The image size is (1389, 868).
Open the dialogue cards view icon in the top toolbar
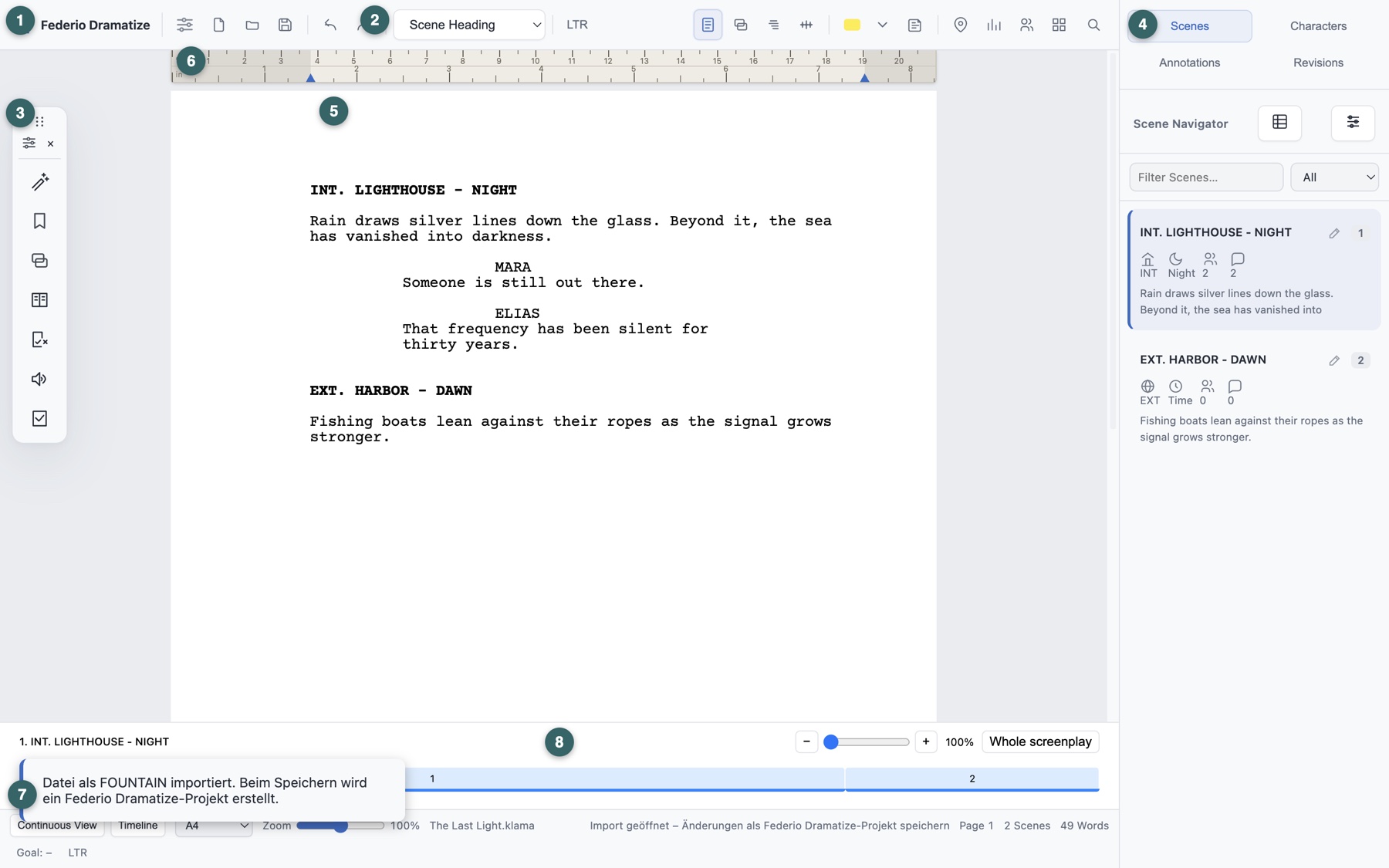[x=741, y=25]
